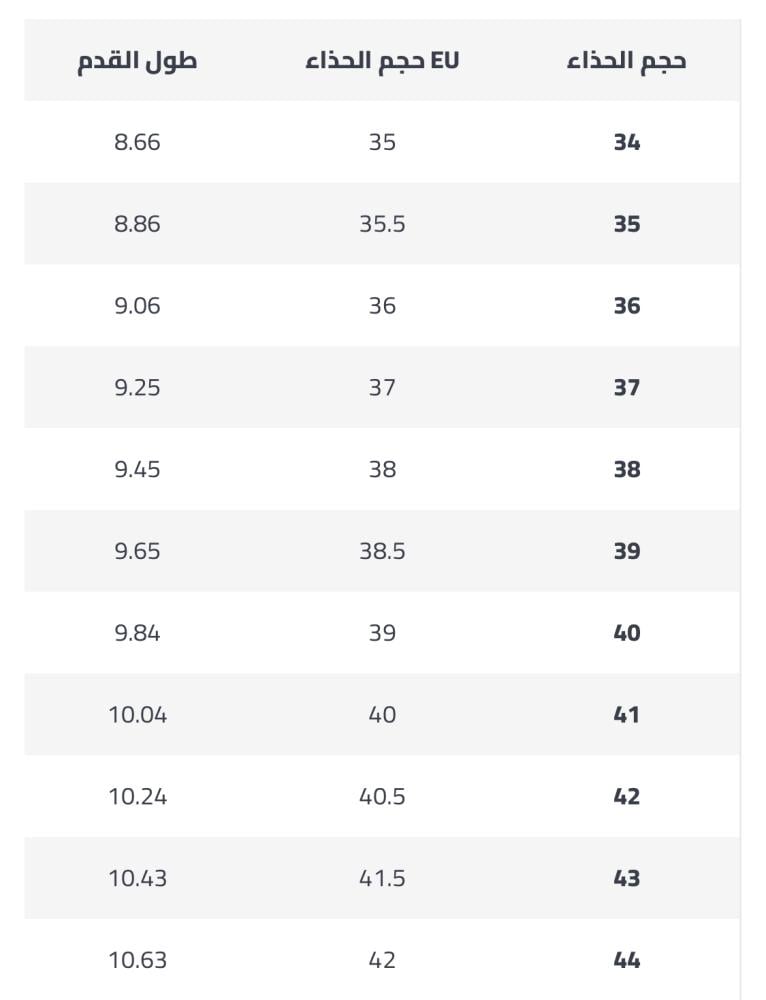Screen dimensions: 766x1000
Task: Select bold shoe size 38 cell
Action: 626,469
